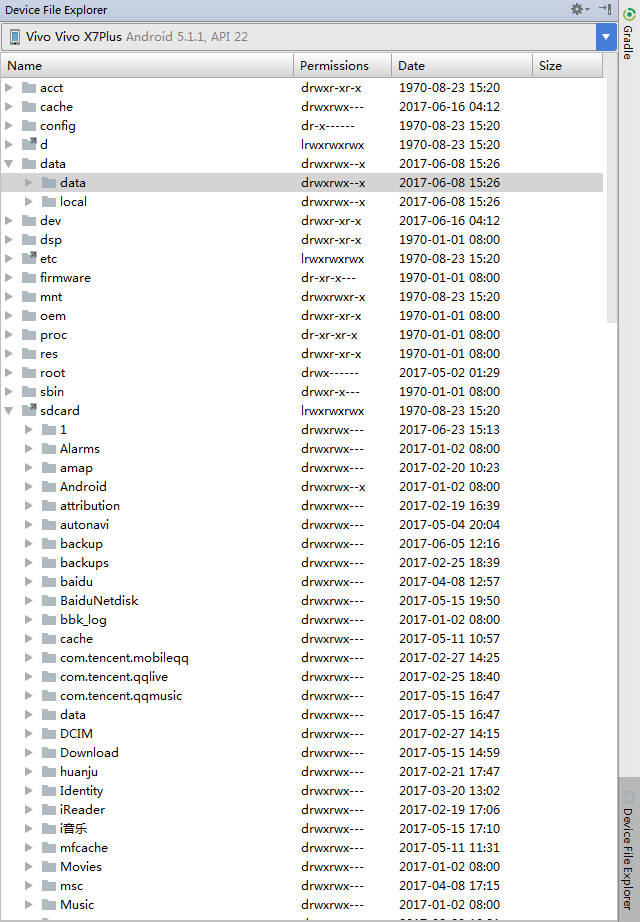Expand the config folder
Viewport: 640px width, 922px height.
9,125
